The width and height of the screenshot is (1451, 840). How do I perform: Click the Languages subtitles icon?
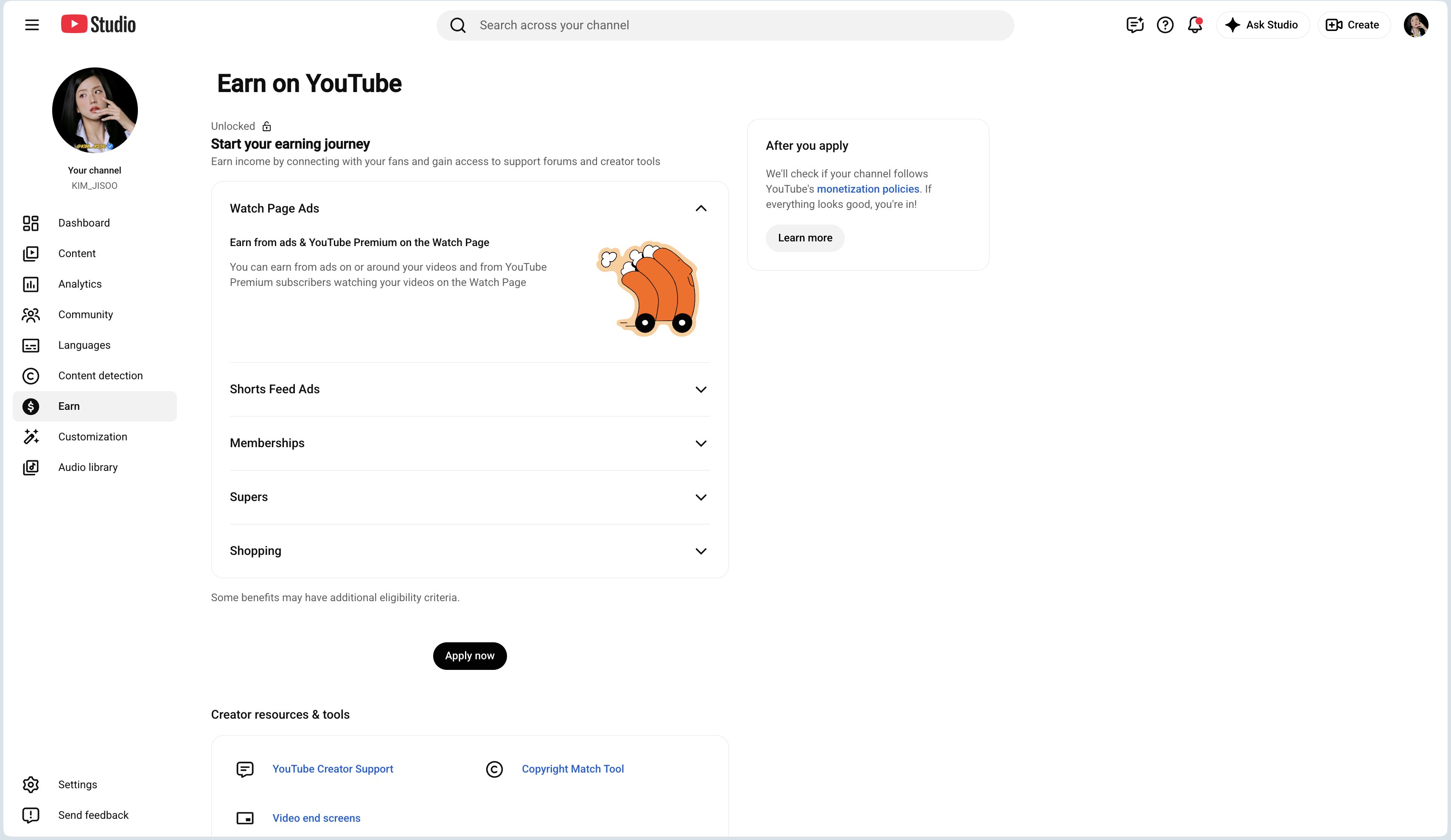coord(31,345)
